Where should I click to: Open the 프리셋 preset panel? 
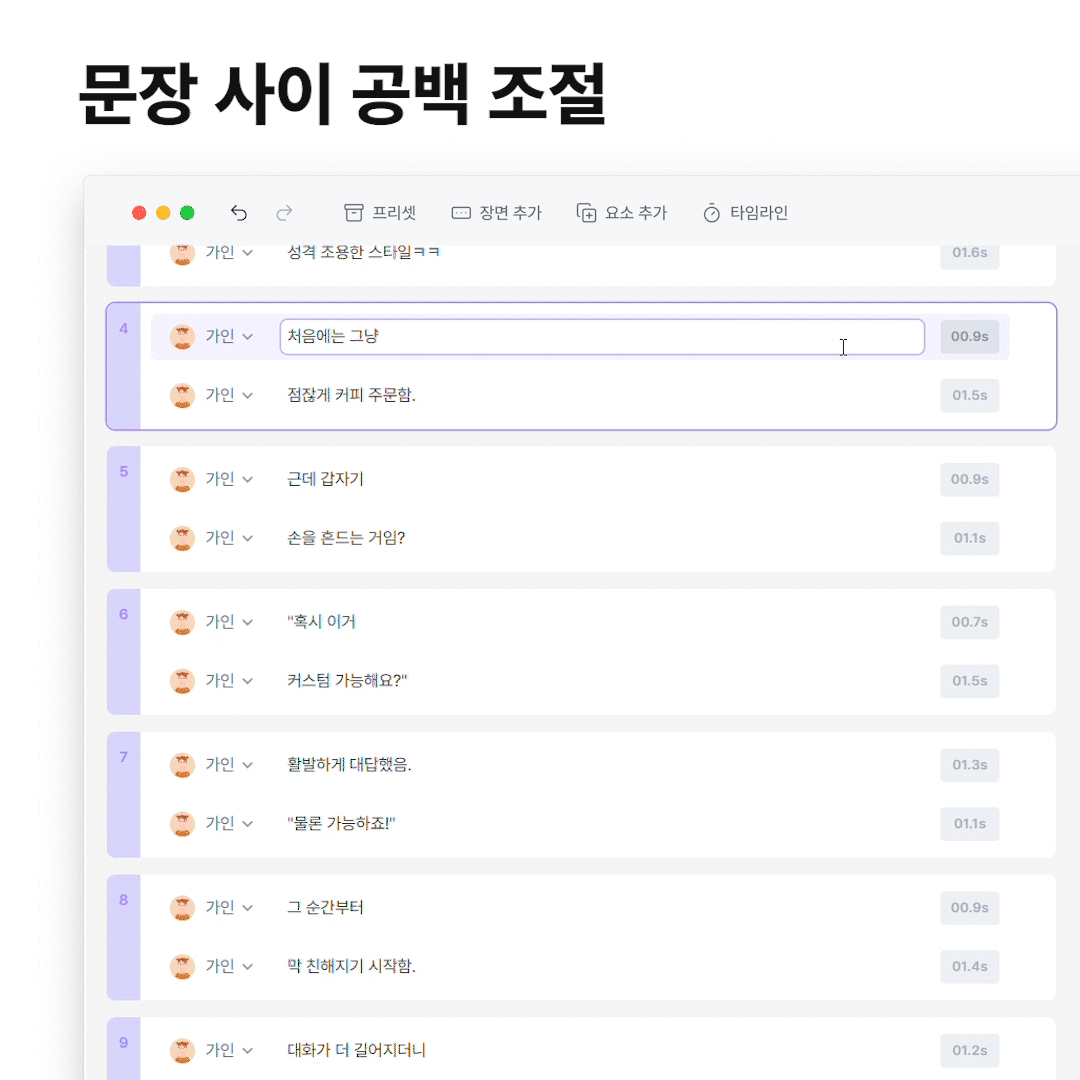380,213
